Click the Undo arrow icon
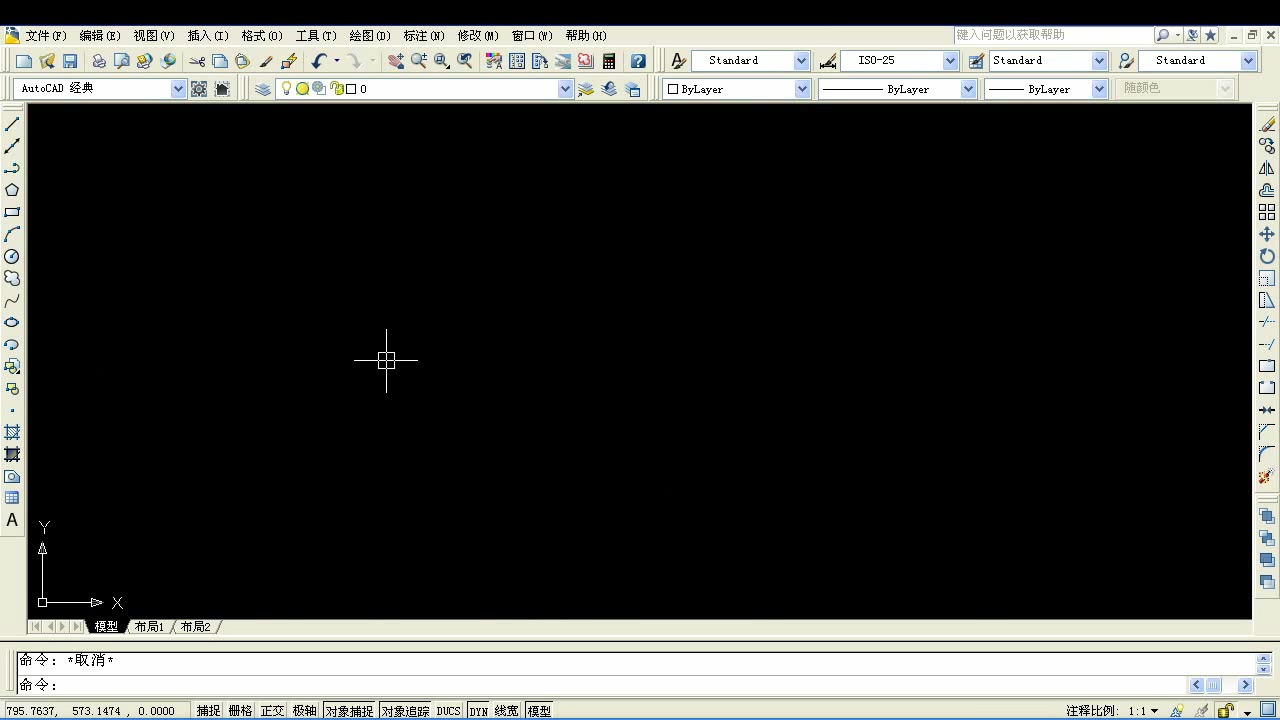Image resolution: width=1280 pixels, height=720 pixels. click(x=319, y=61)
